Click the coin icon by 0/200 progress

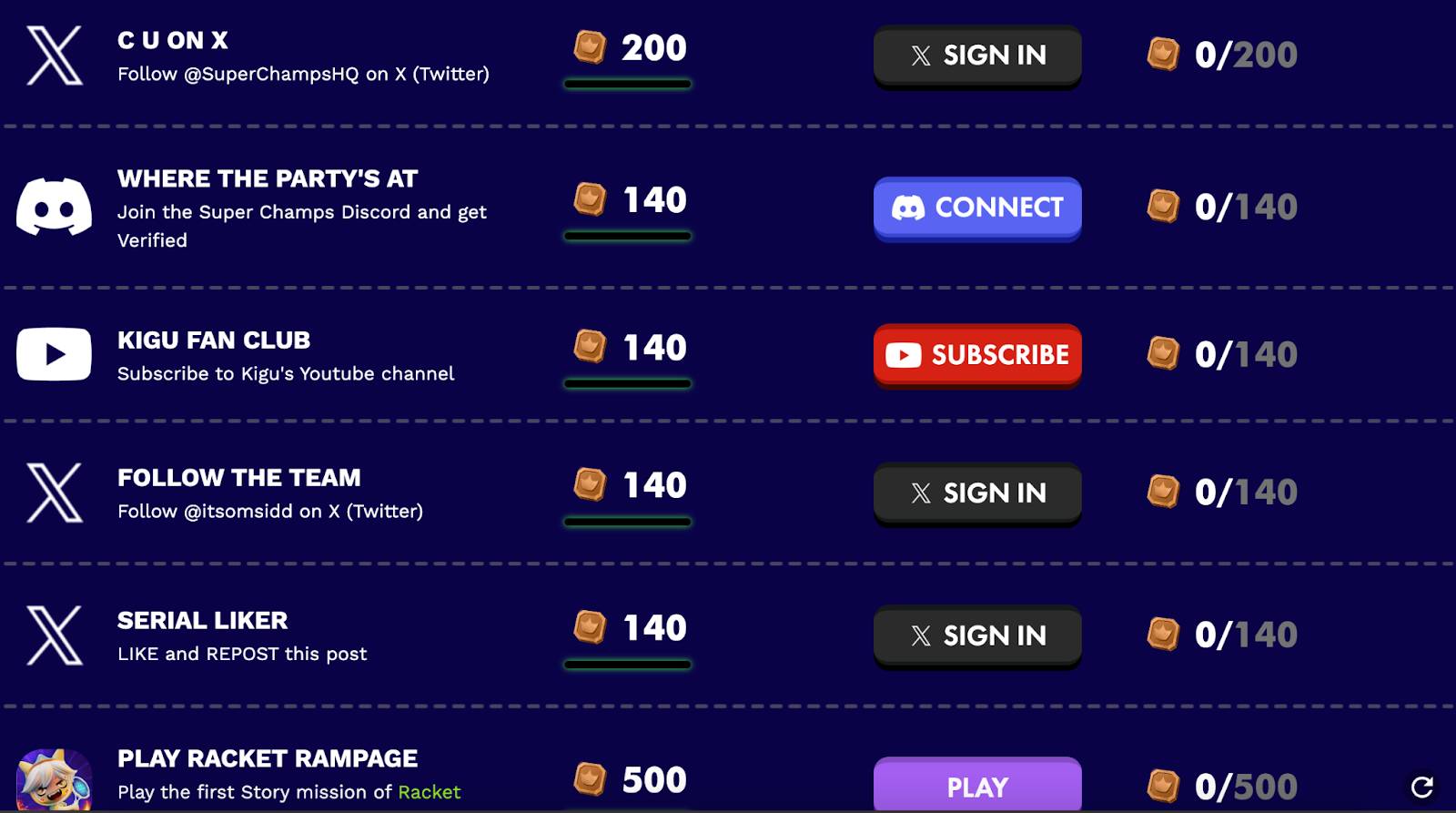[1163, 54]
